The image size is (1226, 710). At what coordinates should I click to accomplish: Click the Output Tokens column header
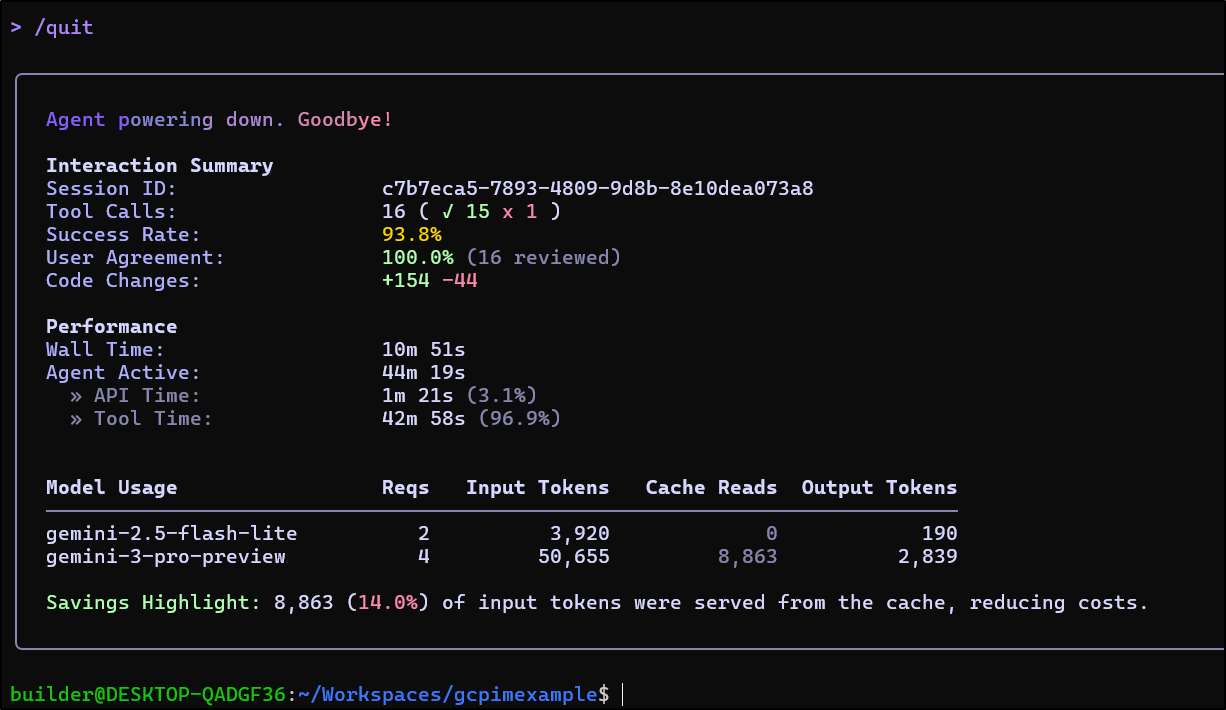879,488
